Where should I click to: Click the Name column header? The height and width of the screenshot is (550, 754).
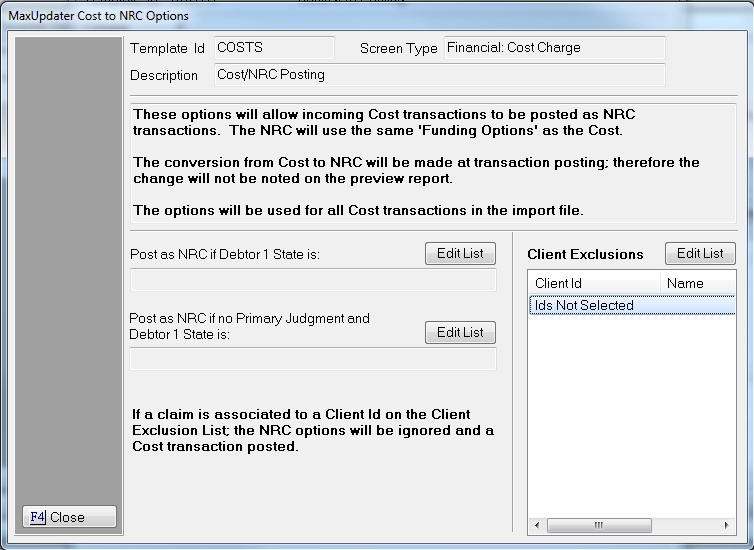pyautogui.click(x=697, y=283)
